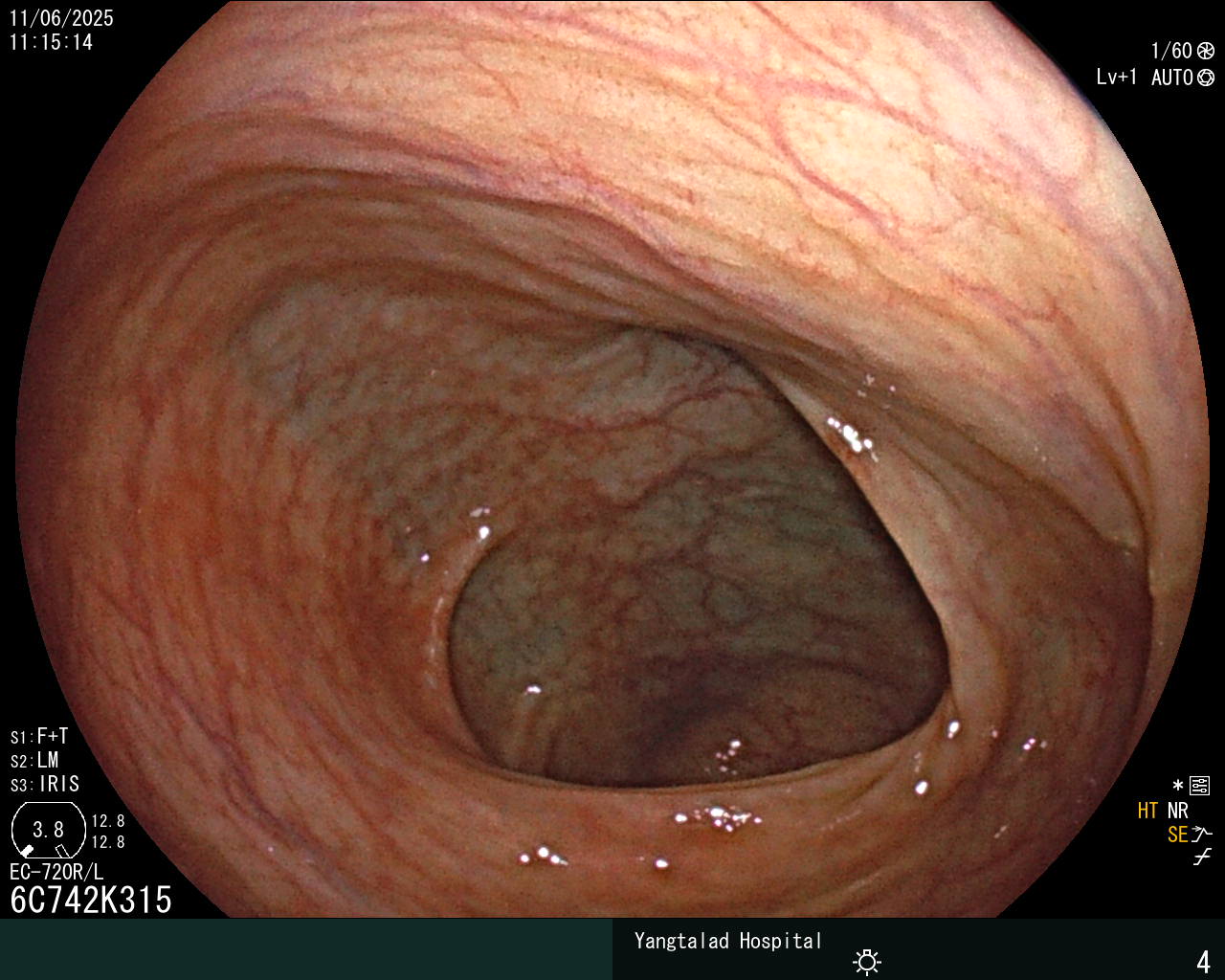The height and width of the screenshot is (980, 1225).
Task: Click the scope model EC-720R/L
Action: point(56,873)
